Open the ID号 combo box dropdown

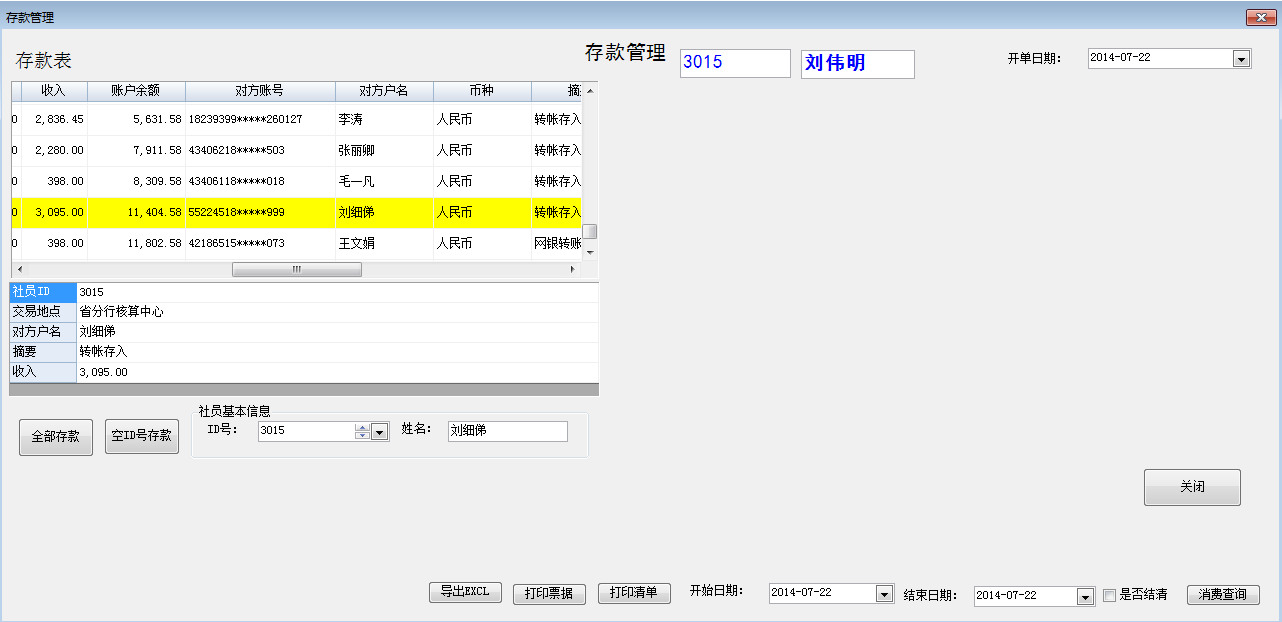click(x=379, y=432)
